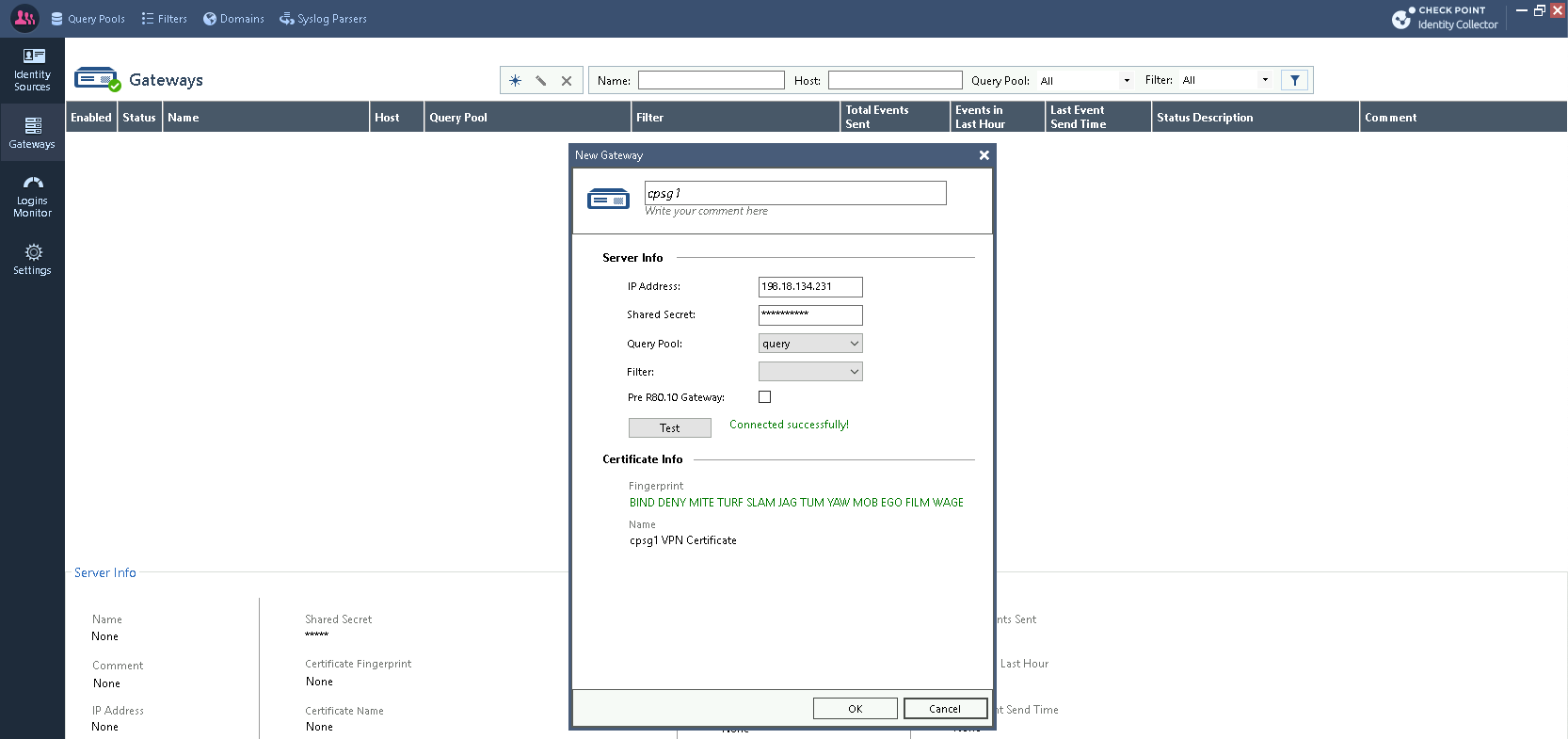The image size is (1568, 739).
Task: Open Settings gear in sidebar
Action: click(32, 259)
